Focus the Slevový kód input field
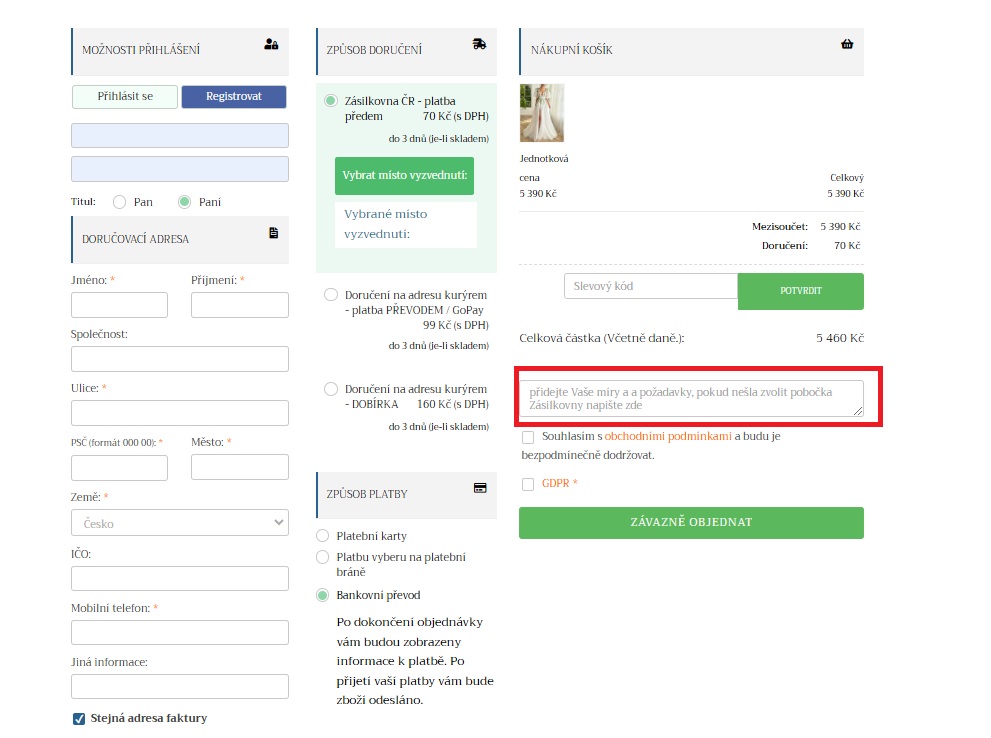The image size is (991, 738). point(651,286)
